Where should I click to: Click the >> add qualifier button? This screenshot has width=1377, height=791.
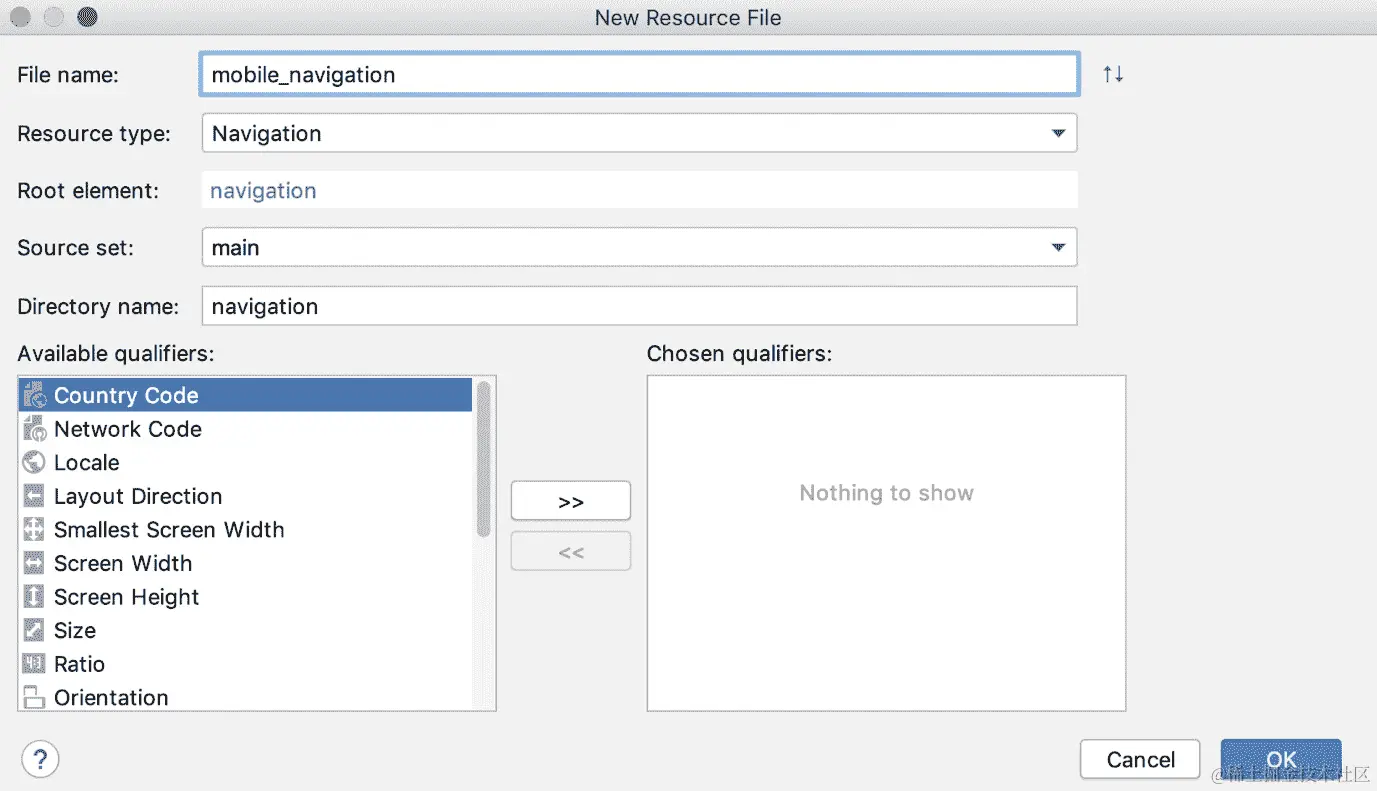tap(570, 500)
